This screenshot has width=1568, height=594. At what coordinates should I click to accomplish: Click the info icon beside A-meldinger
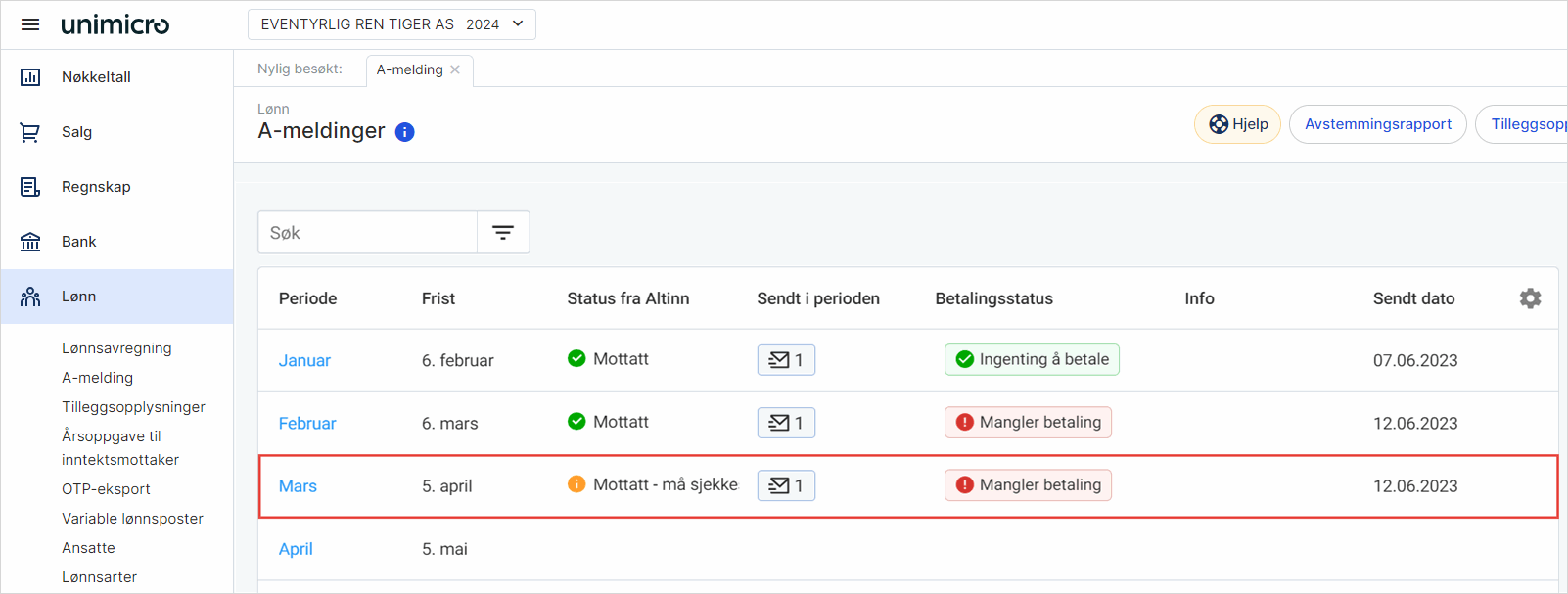tap(404, 132)
